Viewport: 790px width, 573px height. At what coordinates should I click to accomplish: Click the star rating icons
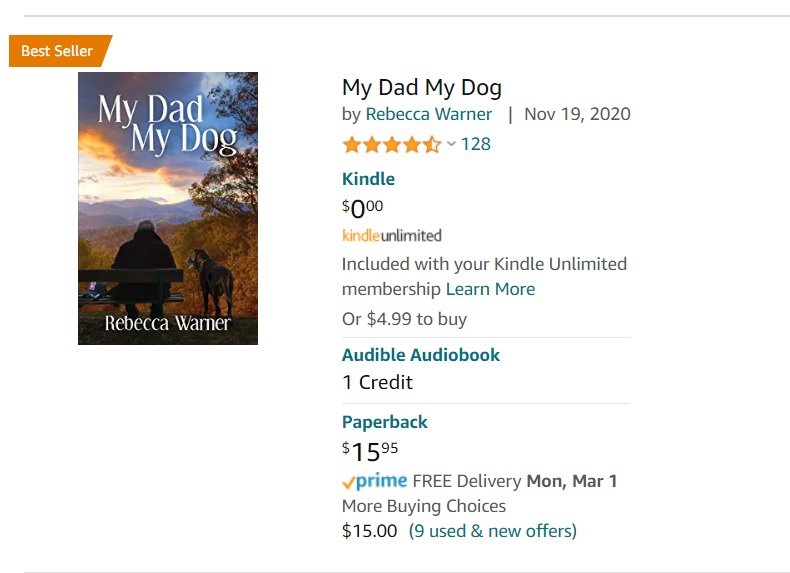(391, 144)
